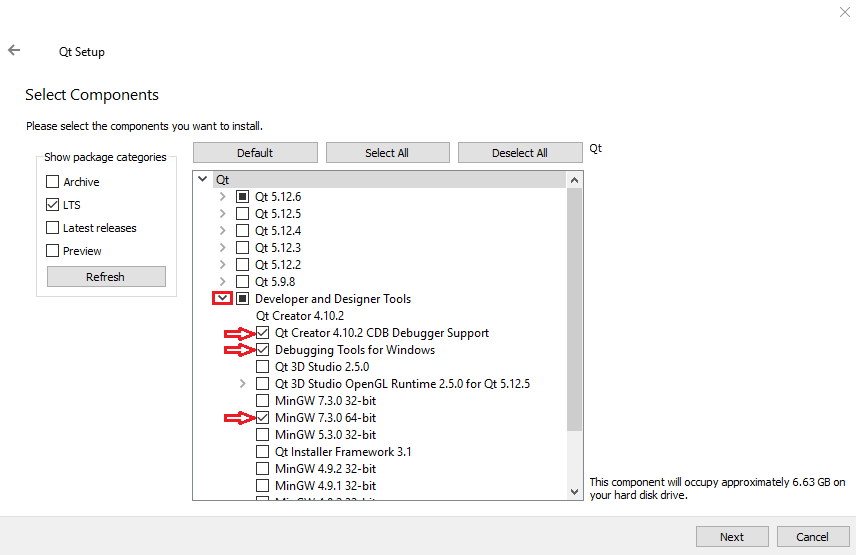
Task: Uncheck the LTS category checkbox
Action: pos(52,205)
